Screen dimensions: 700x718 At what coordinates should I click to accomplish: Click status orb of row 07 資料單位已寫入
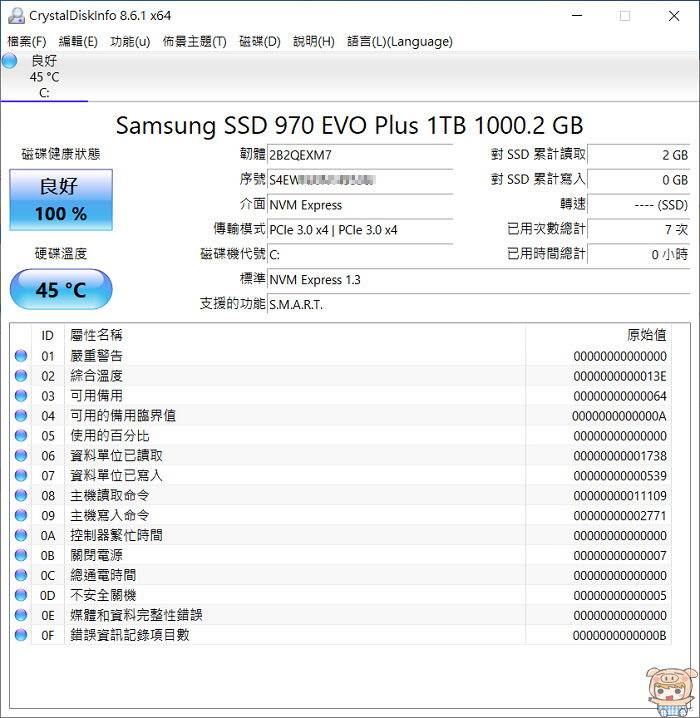(x=21, y=475)
